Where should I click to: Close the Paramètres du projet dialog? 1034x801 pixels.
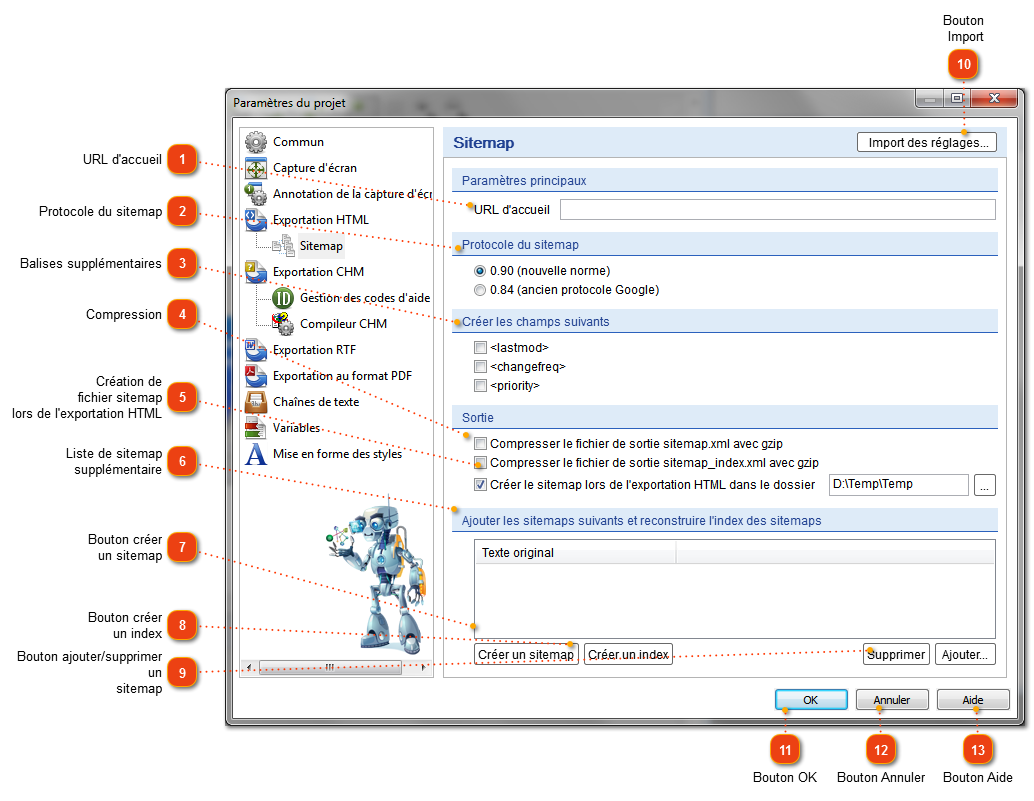(x=994, y=98)
